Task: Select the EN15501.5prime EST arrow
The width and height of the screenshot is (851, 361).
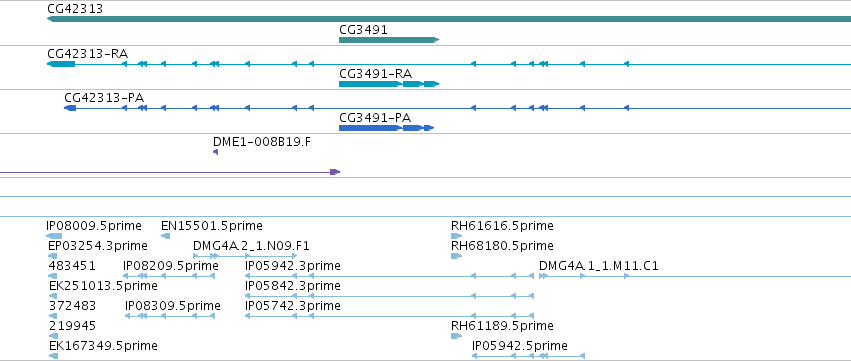Action: 166,236
